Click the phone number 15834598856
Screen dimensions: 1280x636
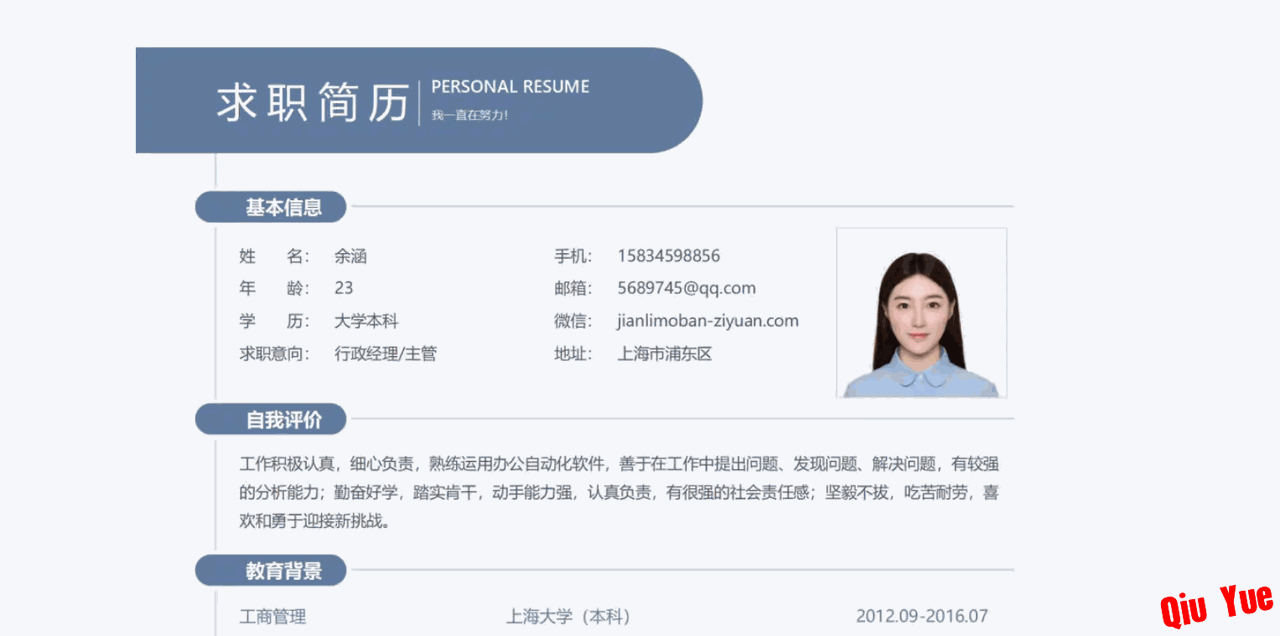(x=668, y=256)
